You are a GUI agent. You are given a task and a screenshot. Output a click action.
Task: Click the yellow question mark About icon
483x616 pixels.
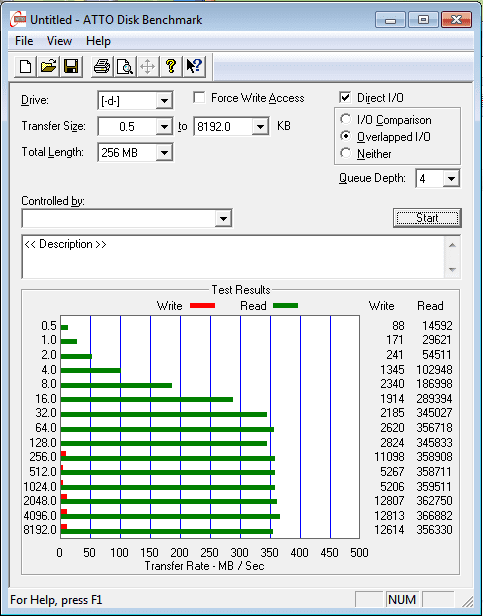coord(171,66)
